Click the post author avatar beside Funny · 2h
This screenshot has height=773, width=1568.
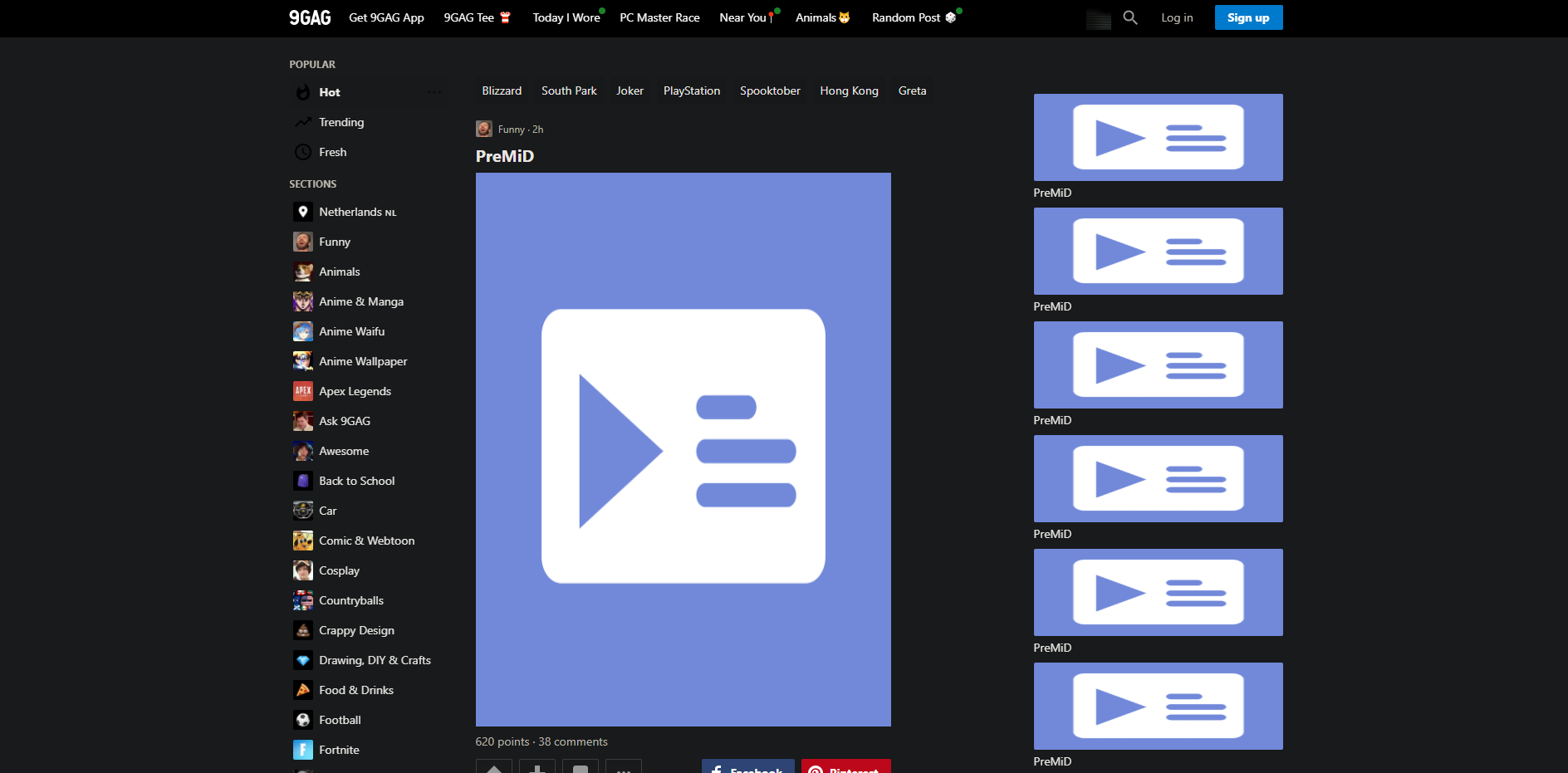tap(484, 129)
